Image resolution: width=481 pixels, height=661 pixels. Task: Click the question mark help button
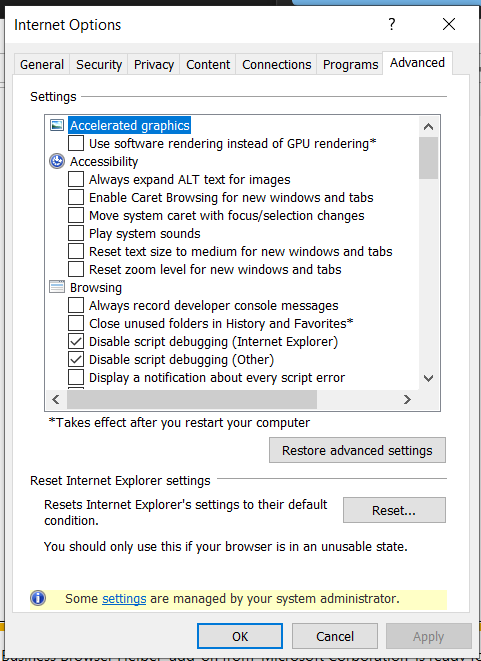click(392, 24)
